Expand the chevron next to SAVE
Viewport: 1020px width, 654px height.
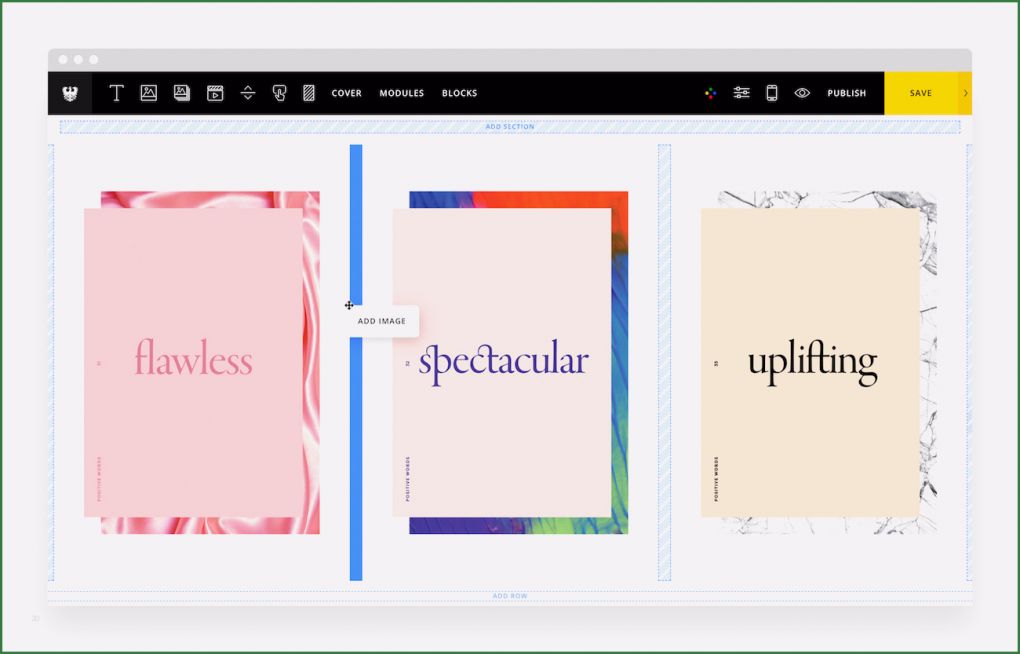coord(964,92)
